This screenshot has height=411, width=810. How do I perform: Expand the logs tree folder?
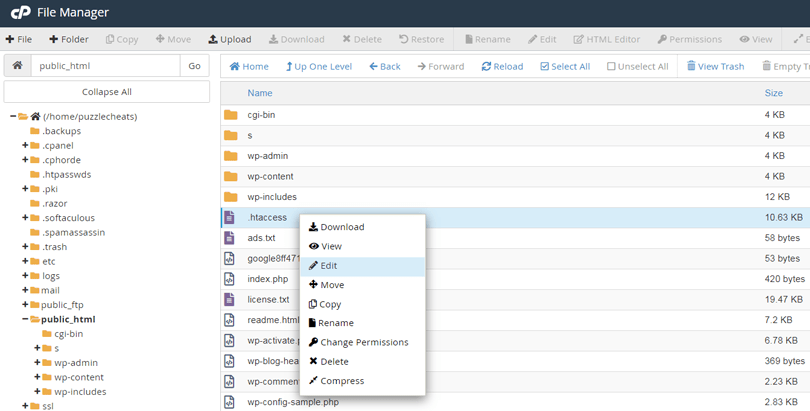(x=25, y=276)
